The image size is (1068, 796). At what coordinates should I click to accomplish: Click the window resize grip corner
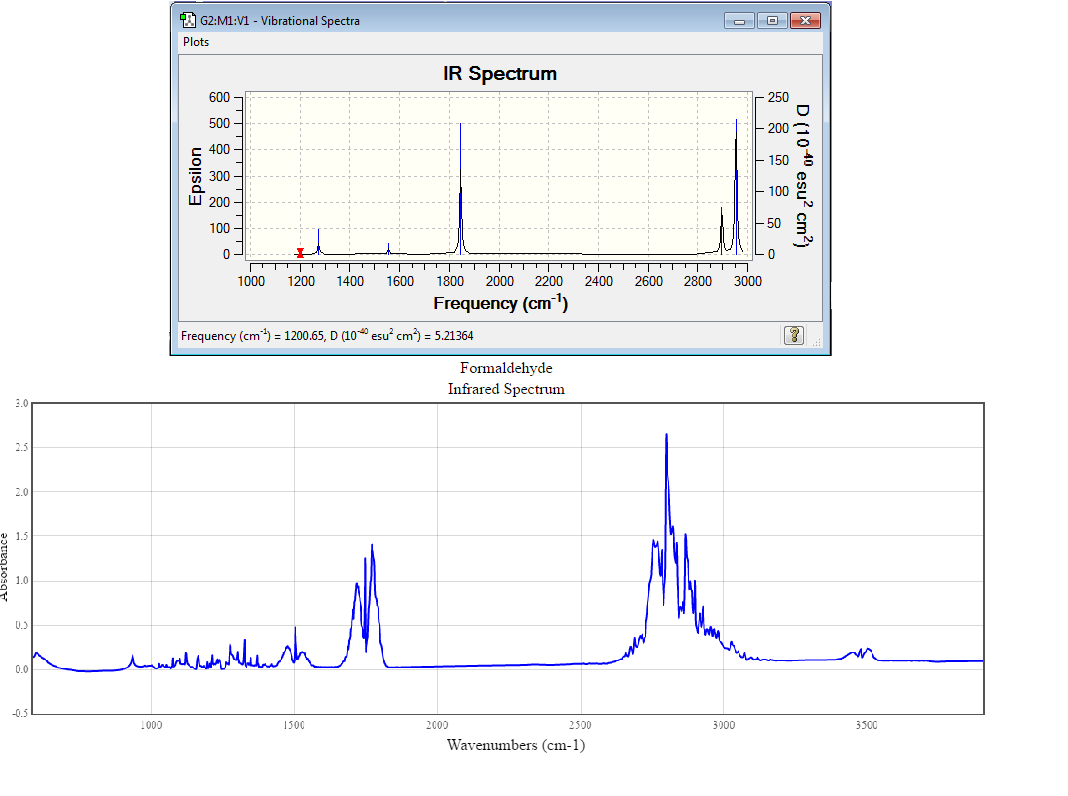click(816, 342)
